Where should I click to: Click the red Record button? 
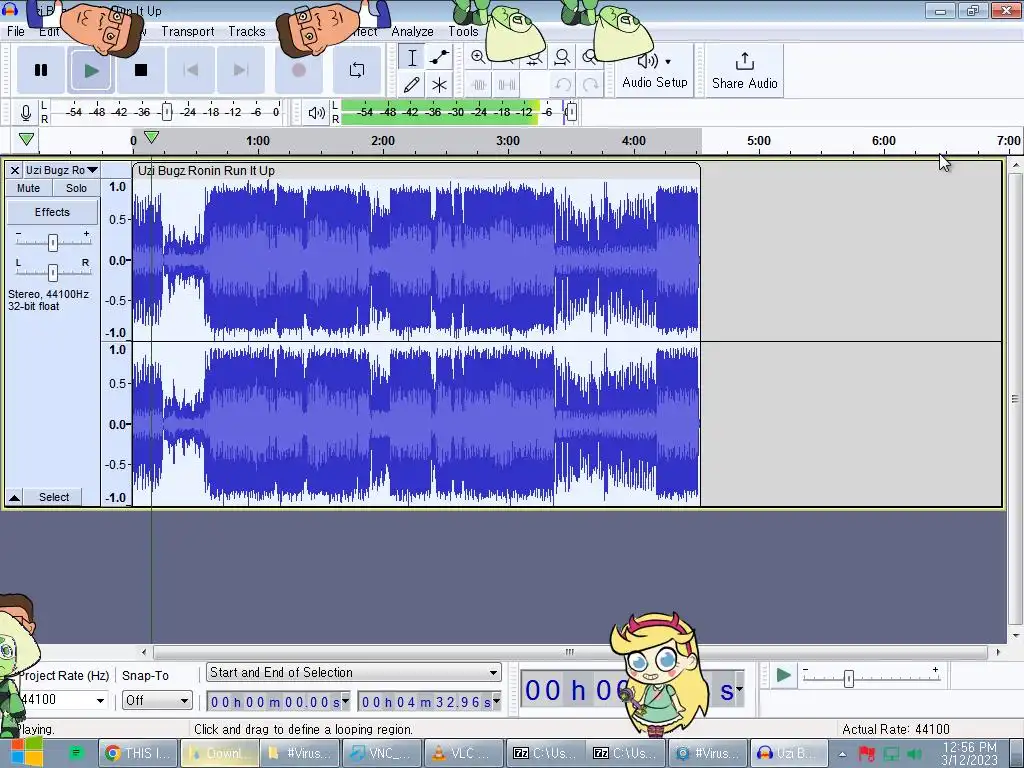pos(298,70)
